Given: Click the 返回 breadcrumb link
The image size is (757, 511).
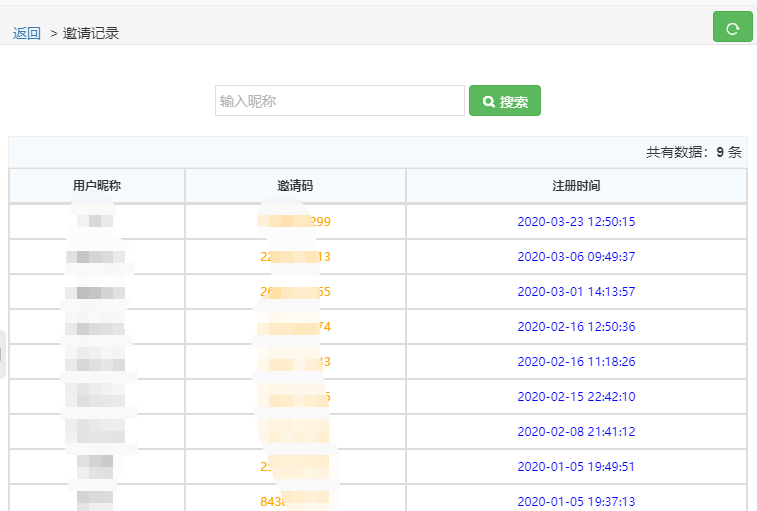Looking at the screenshot, I should click(x=27, y=33).
